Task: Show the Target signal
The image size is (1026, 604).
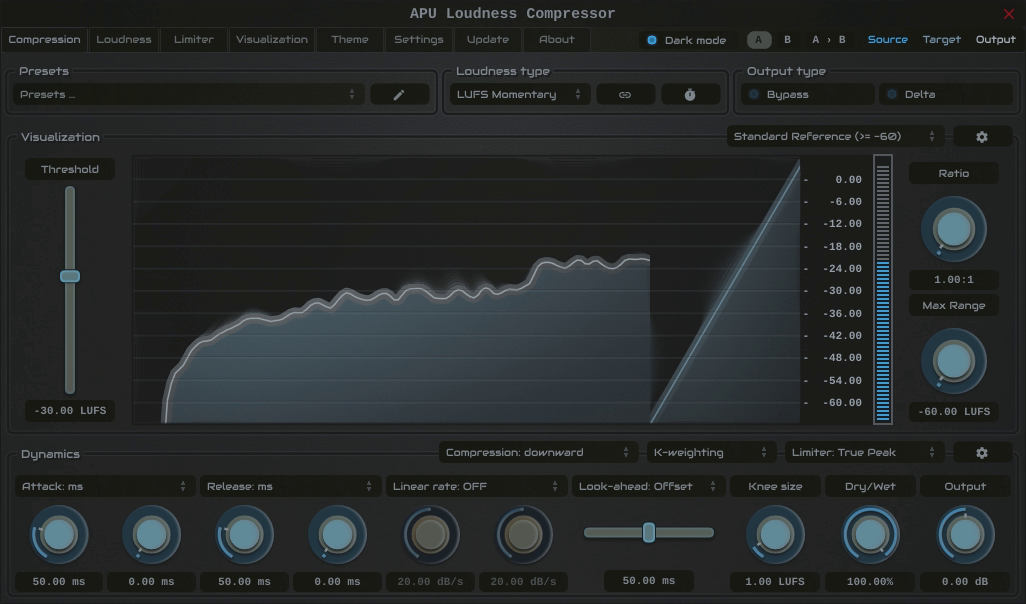Action: [x=942, y=40]
